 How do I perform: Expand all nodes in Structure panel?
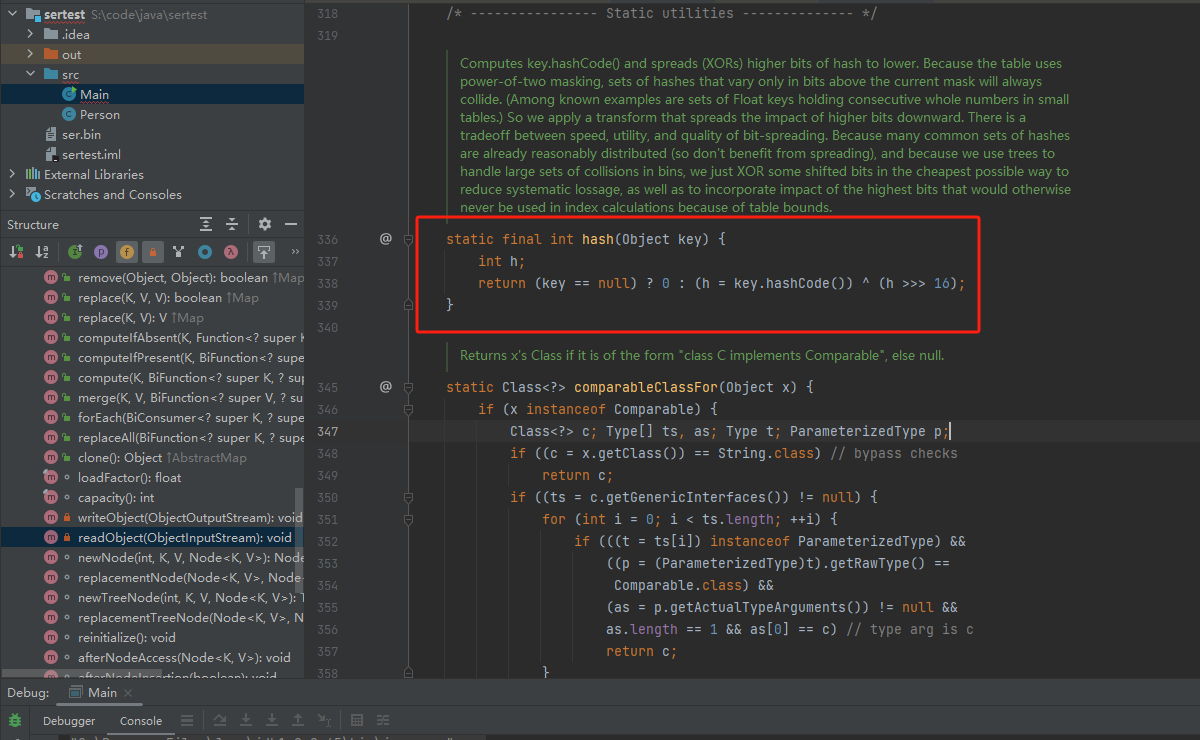206,224
